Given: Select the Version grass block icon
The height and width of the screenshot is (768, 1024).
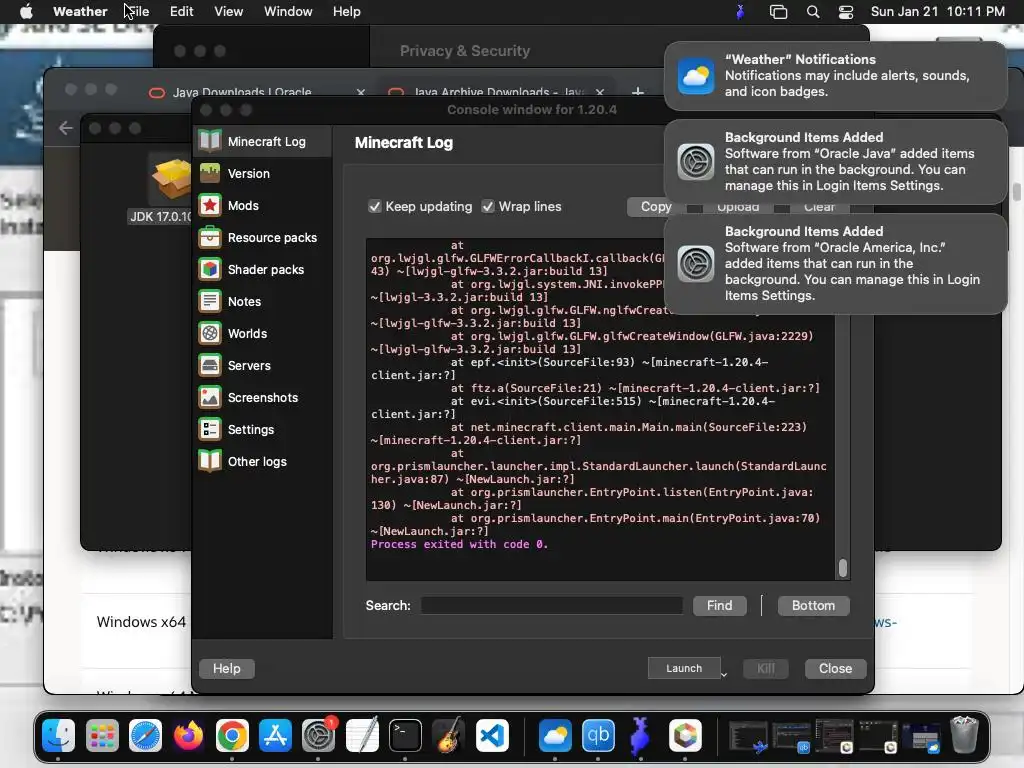Looking at the screenshot, I should pos(210,173).
